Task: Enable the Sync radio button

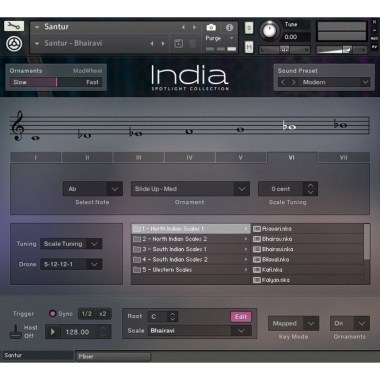Action: tap(52, 313)
